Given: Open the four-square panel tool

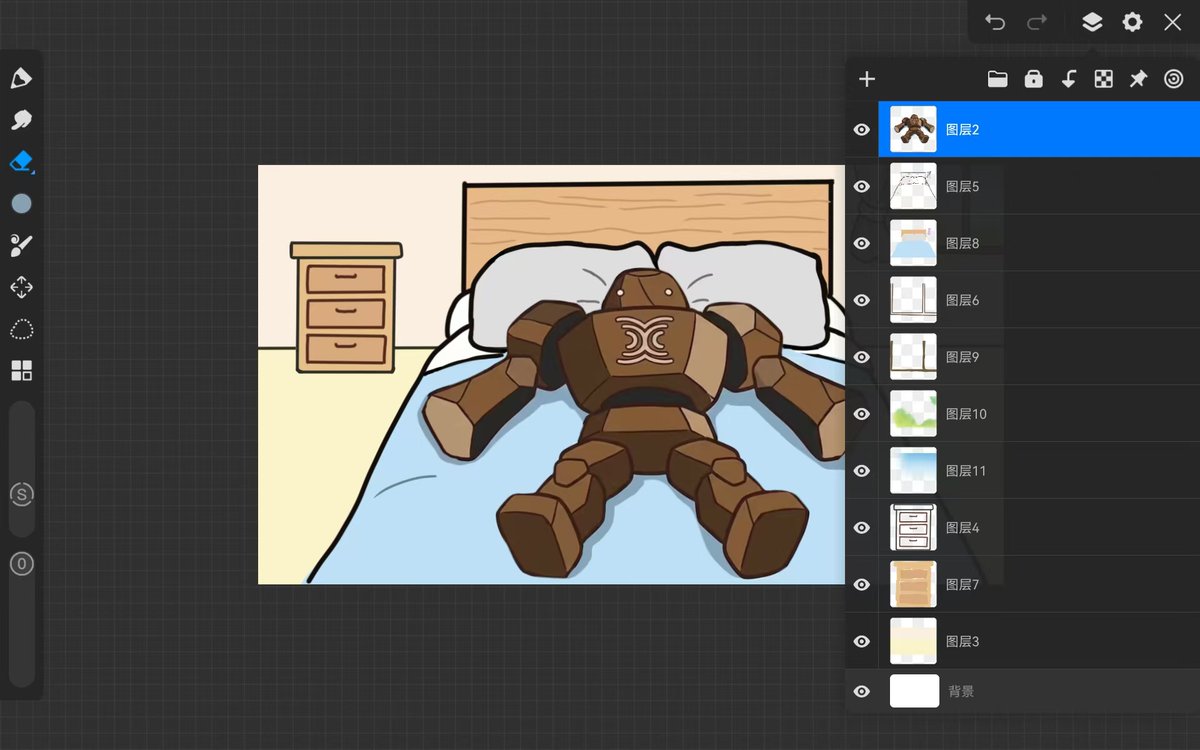Looking at the screenshot, I should pos(21,371).
